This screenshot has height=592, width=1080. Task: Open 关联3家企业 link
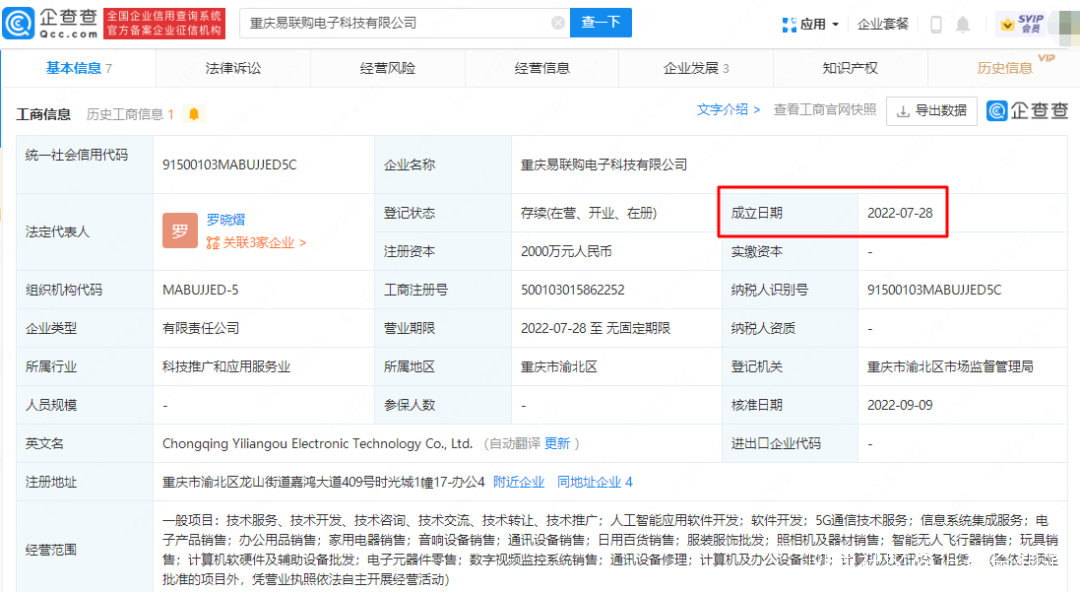tap(256, 243)
